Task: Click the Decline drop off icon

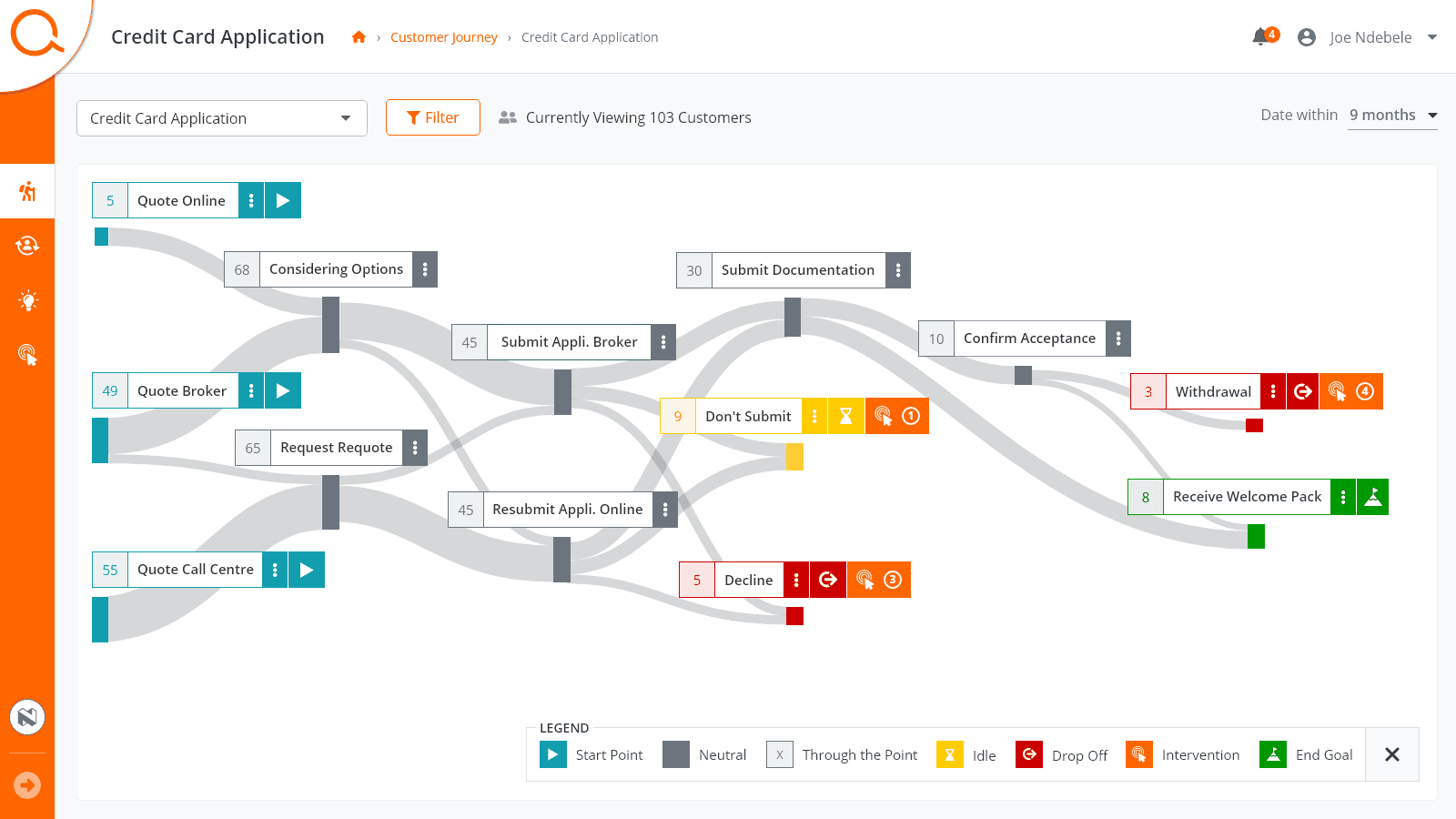Action: tap(827, 580)
